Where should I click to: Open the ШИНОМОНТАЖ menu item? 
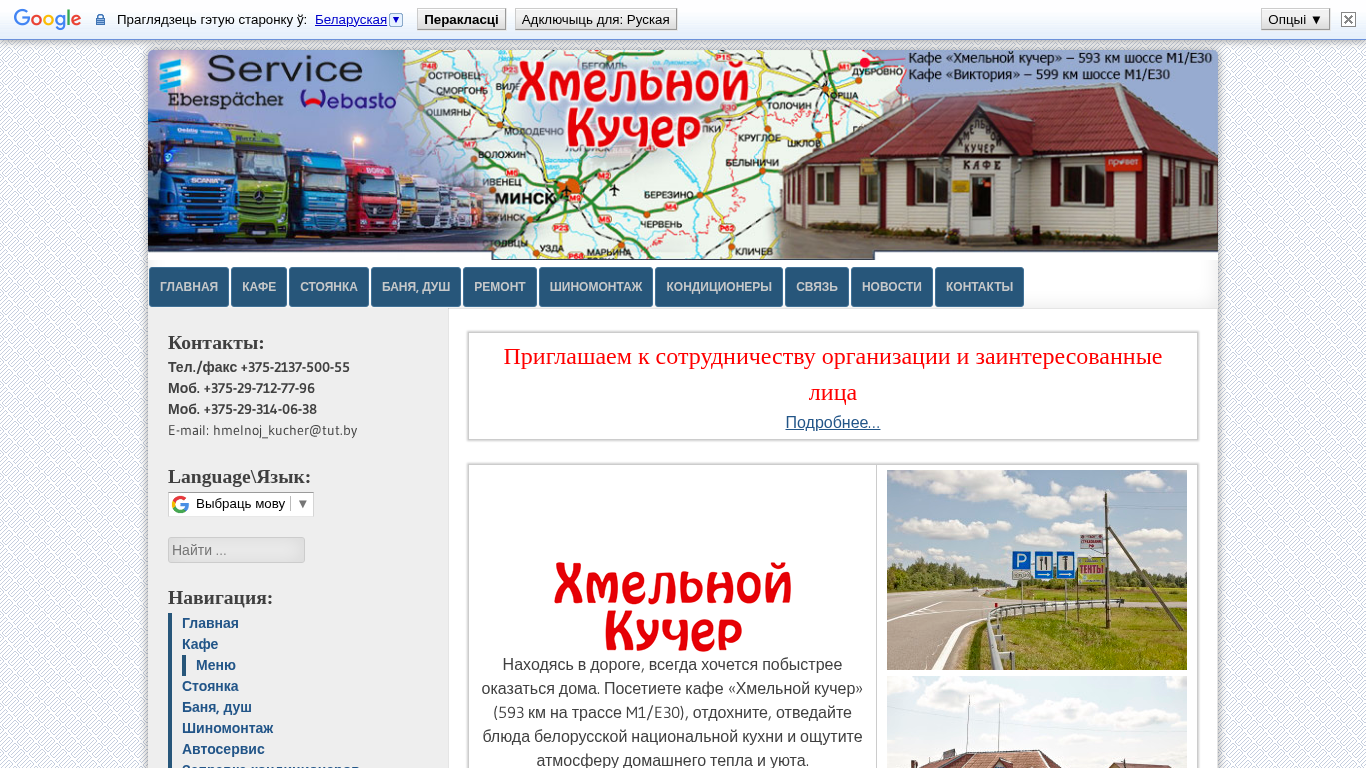click(x=596, y=287)
